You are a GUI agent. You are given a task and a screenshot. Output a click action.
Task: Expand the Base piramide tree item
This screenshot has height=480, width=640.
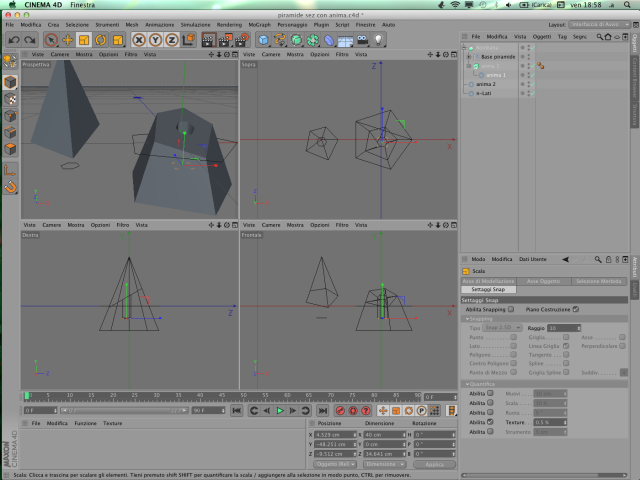469,57
